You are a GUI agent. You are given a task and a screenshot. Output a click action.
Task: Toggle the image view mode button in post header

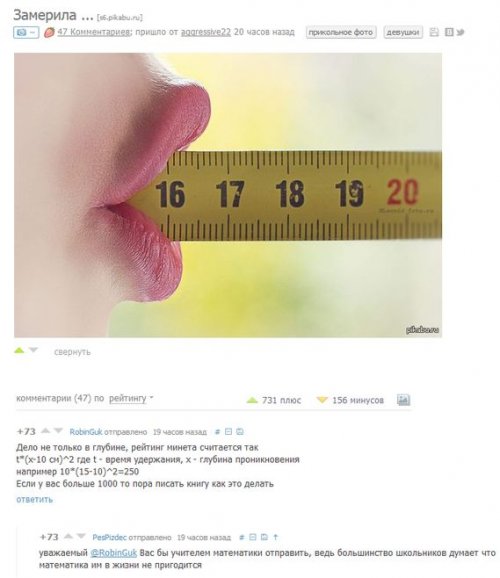[26, 32]
